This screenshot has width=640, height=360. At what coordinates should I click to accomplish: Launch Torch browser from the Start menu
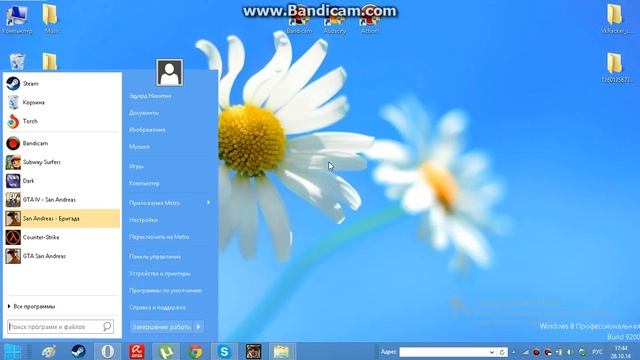tap(62, 121)
